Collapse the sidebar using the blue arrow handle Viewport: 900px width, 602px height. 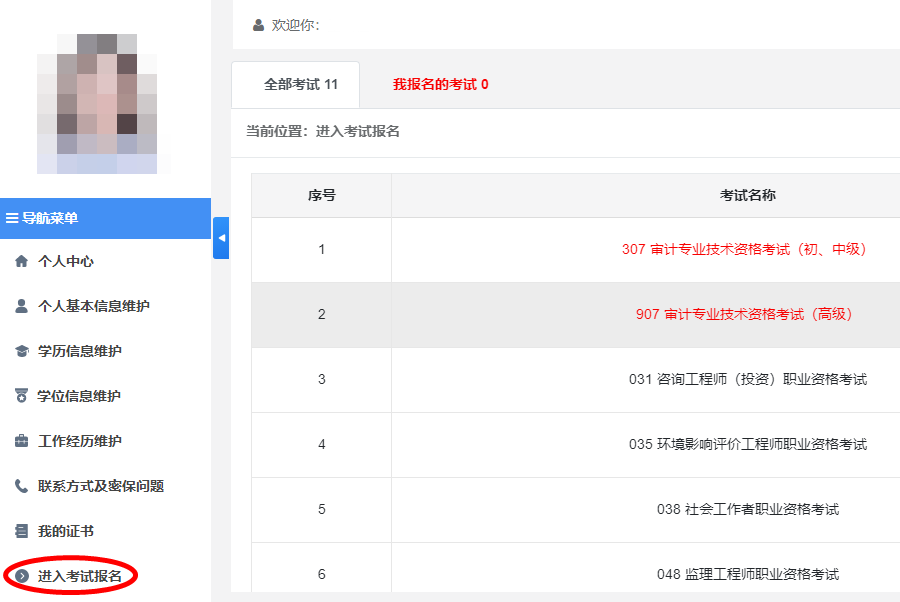click(221, 238)
